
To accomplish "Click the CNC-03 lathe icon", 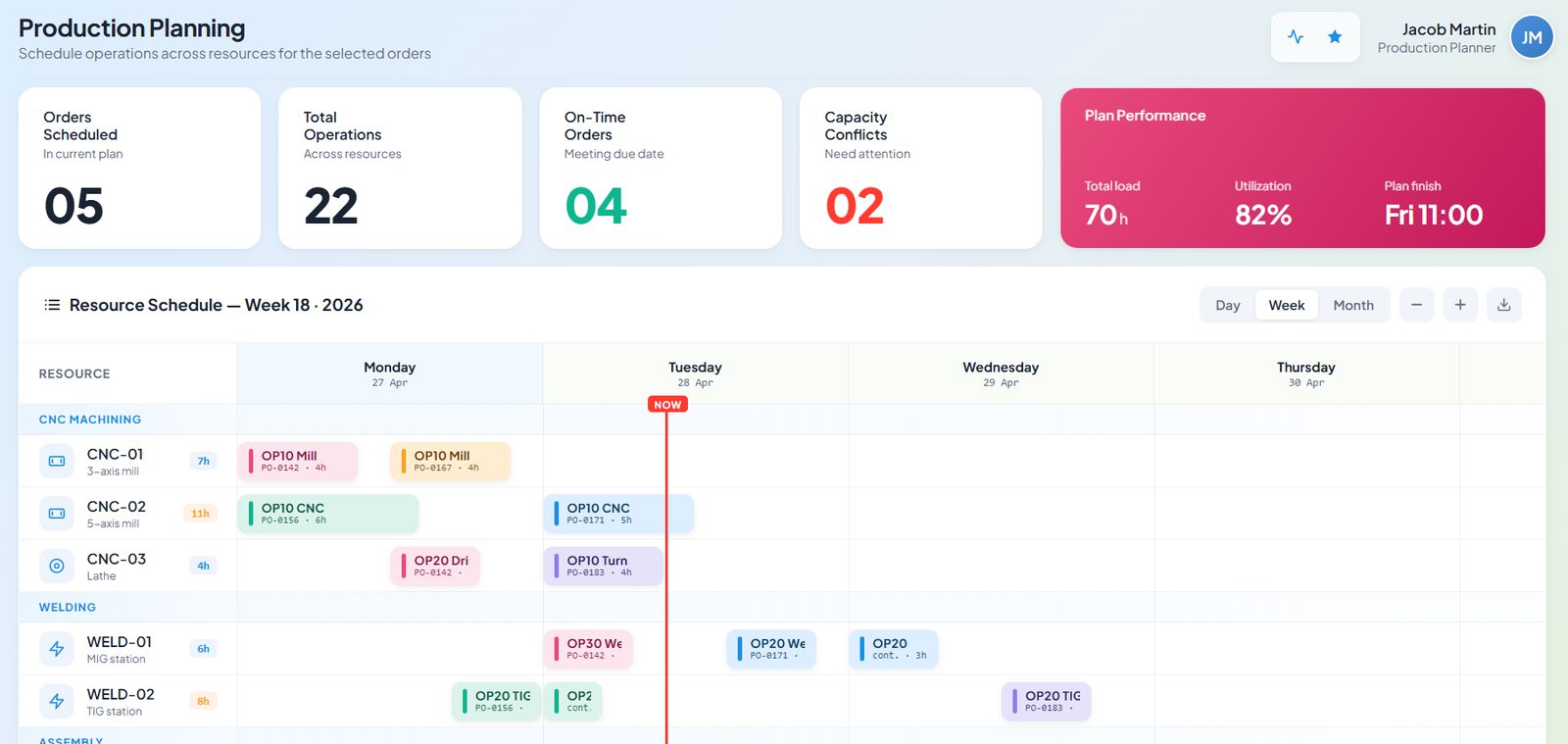I will coord(57,566).
